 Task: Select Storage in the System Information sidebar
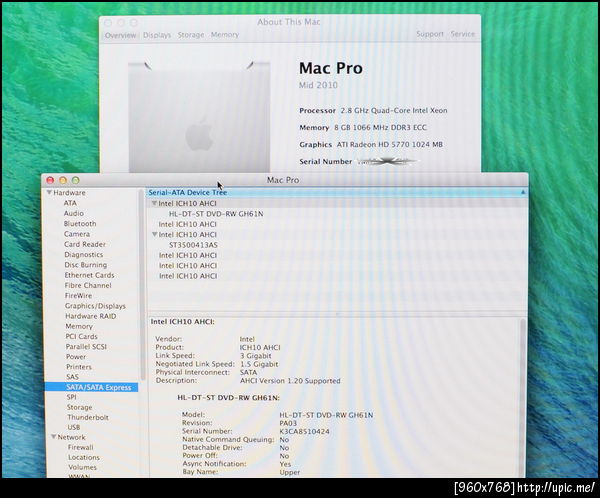click(x=79, y=407)
